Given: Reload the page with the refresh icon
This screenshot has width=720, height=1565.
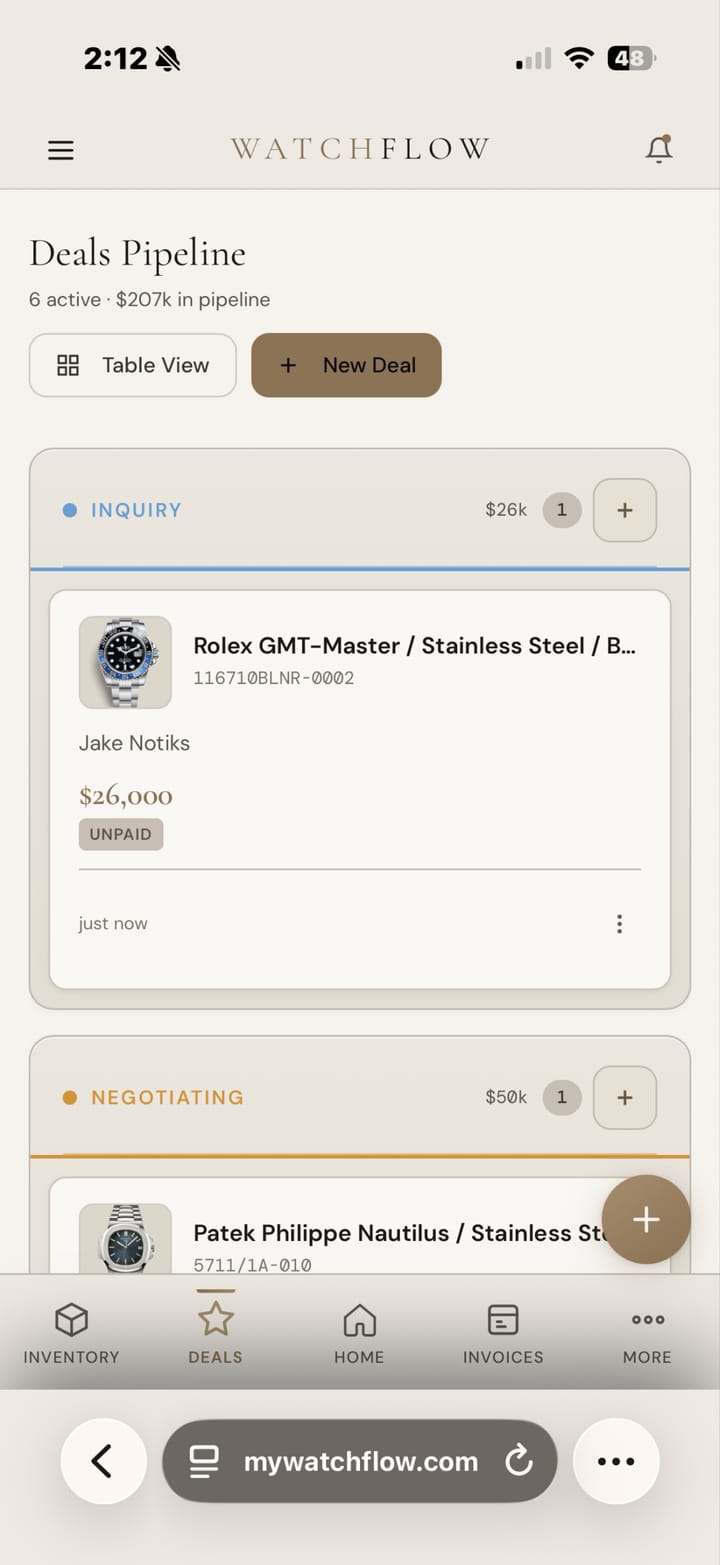Looking at the screenshot, I should [x=519, y=1461].
